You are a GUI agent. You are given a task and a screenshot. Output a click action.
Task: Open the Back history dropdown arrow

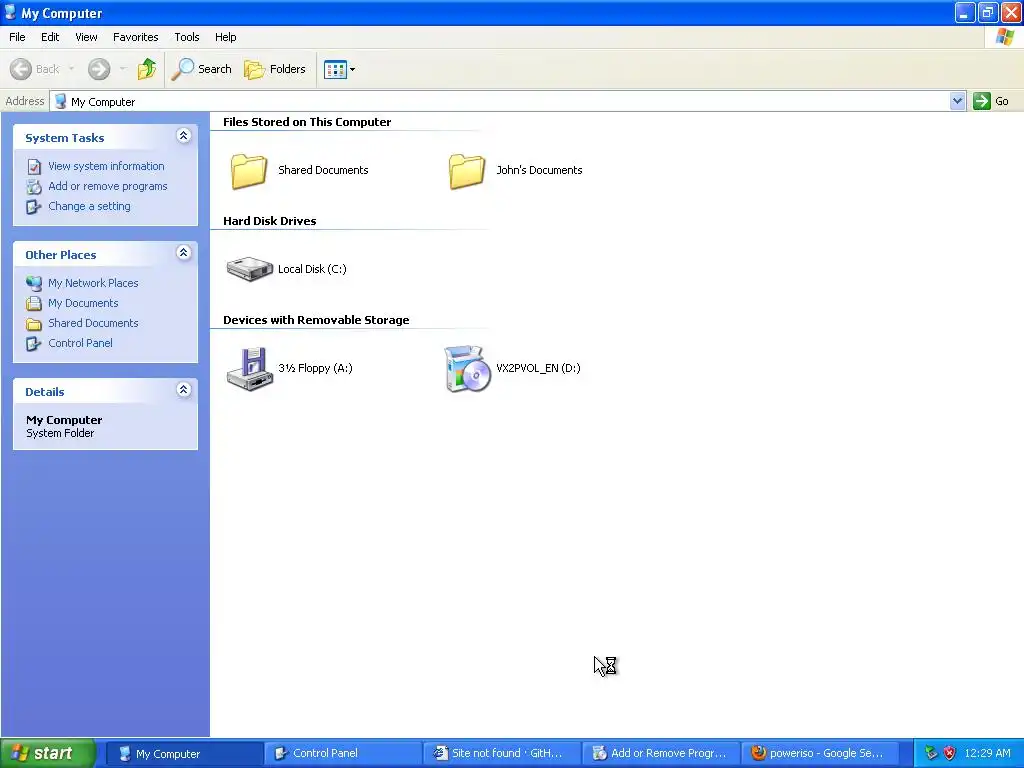(x=71, y=69)
